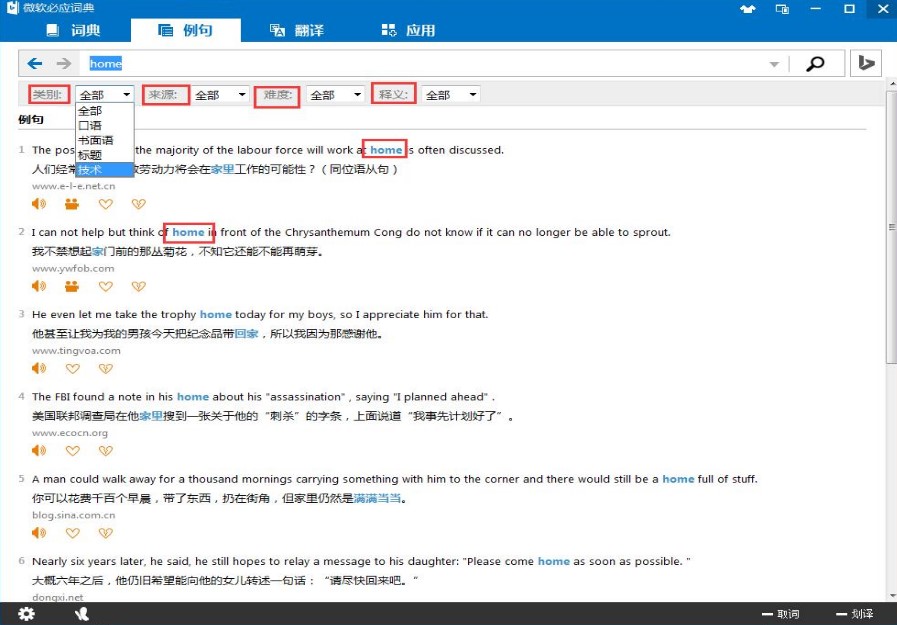Click the magnifier search icon
The image size is (897, 625).
point(816,64)
